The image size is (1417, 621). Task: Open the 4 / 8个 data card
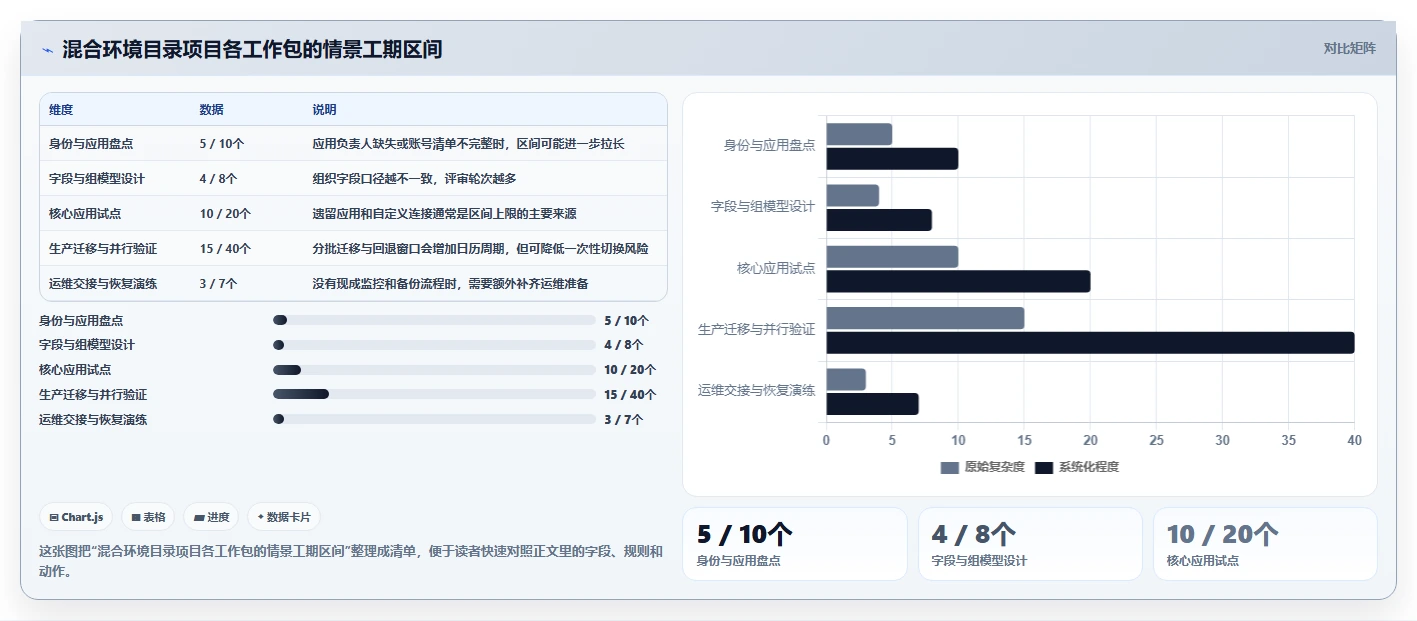click(x=1030, y=544)
